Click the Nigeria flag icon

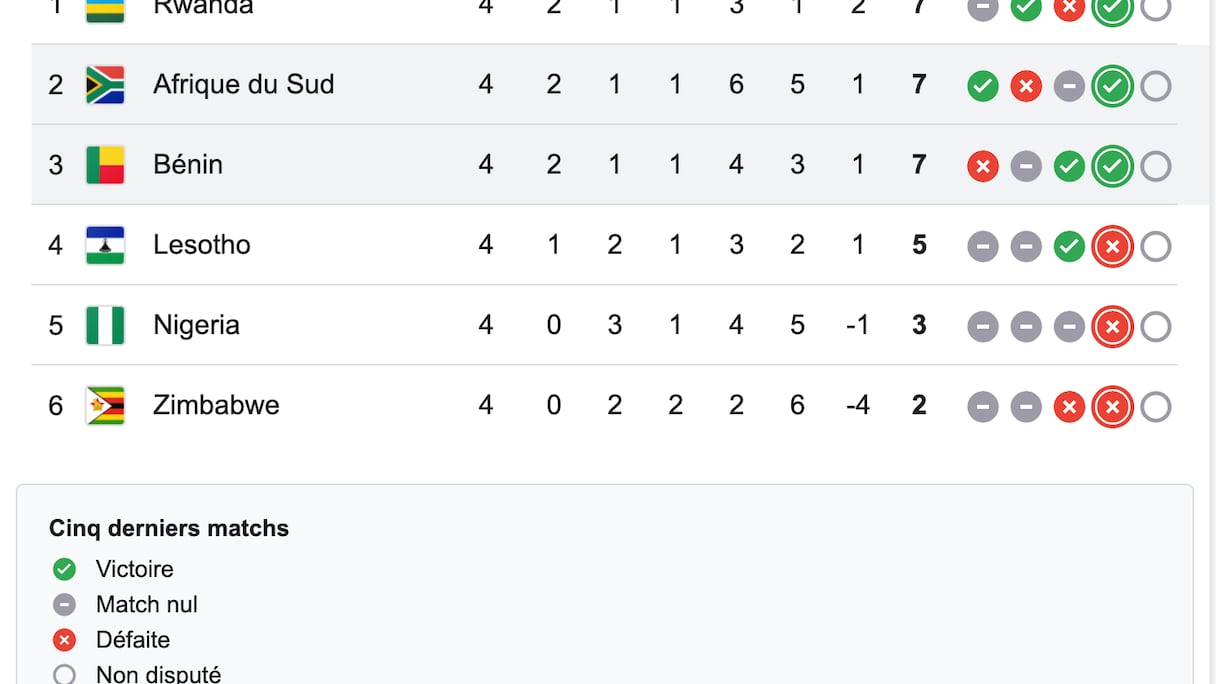[105, 325]
